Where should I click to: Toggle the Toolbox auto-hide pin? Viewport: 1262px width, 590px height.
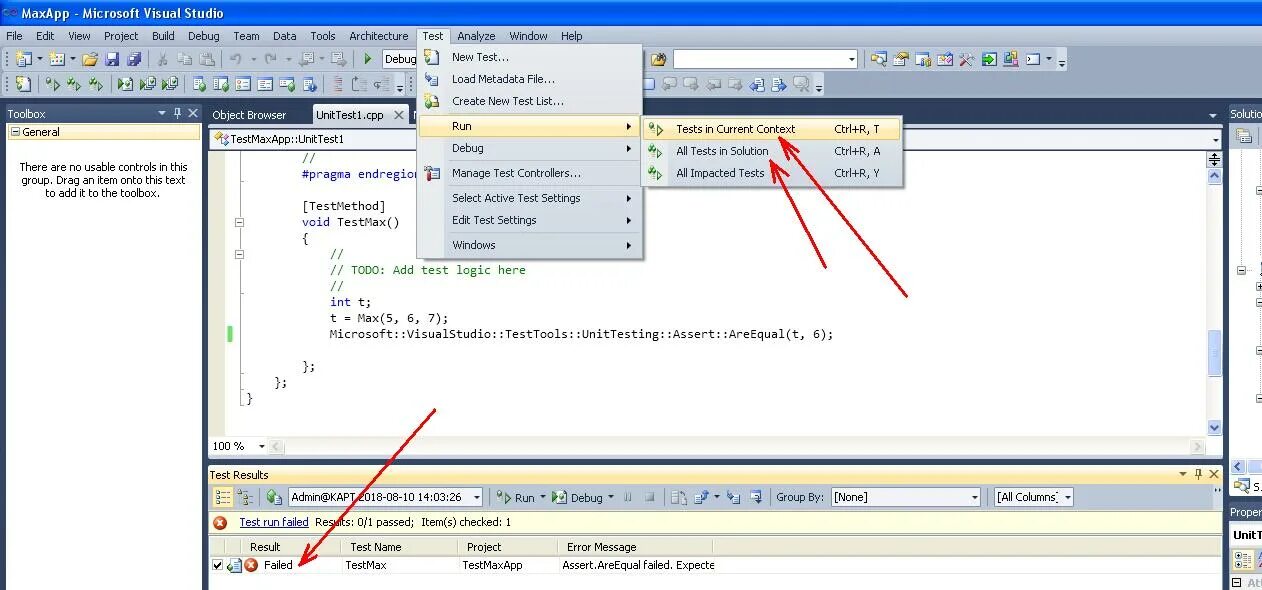point(177,113)
